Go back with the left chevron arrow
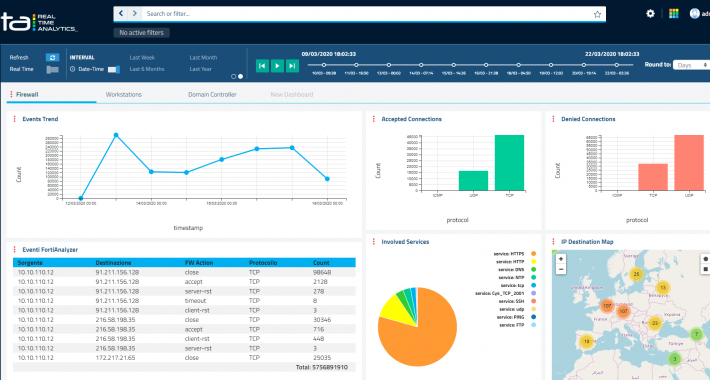 pyautogui.click(x=121, y=14)
